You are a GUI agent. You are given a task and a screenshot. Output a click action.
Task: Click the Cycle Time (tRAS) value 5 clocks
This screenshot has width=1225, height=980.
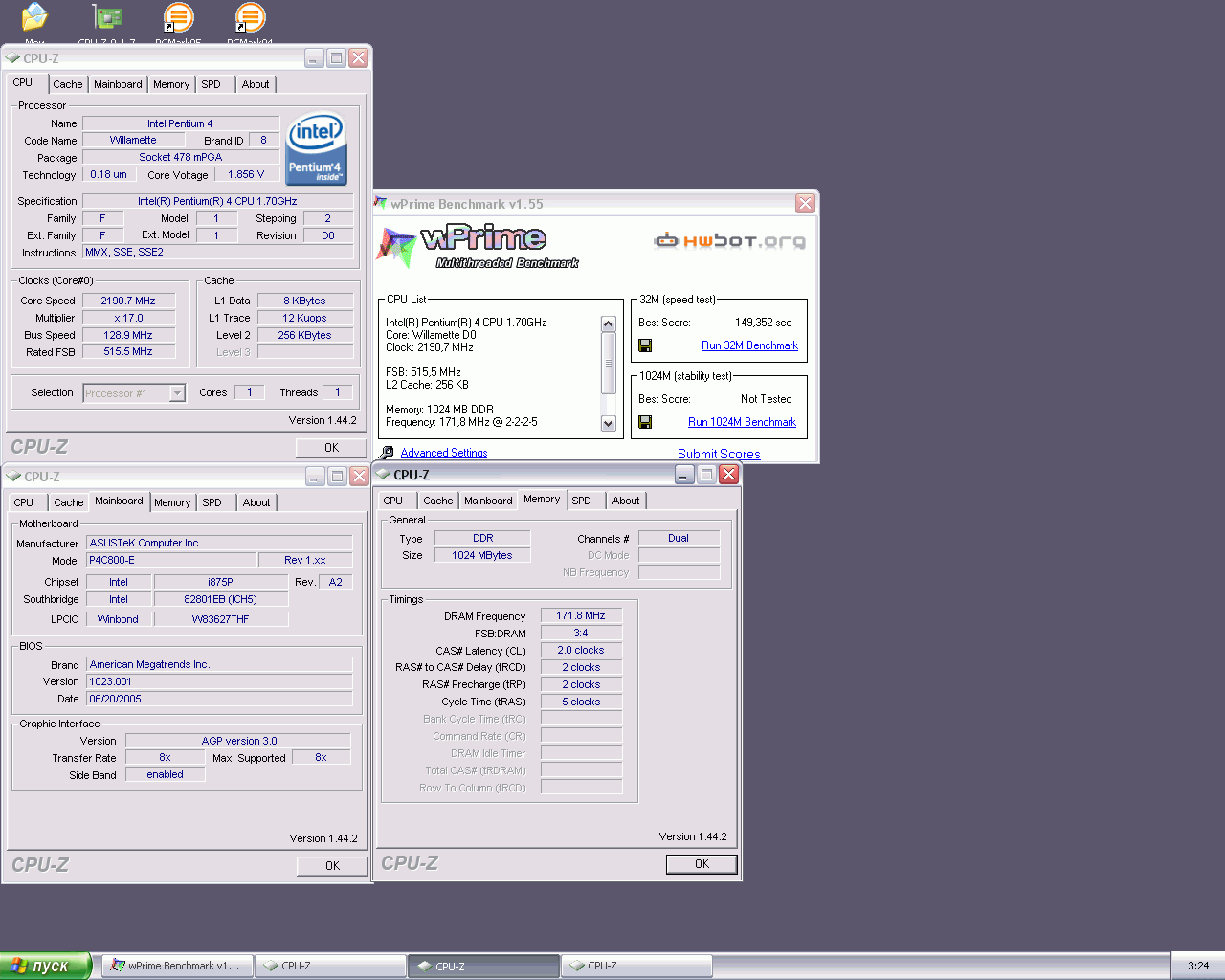[581, 702]
